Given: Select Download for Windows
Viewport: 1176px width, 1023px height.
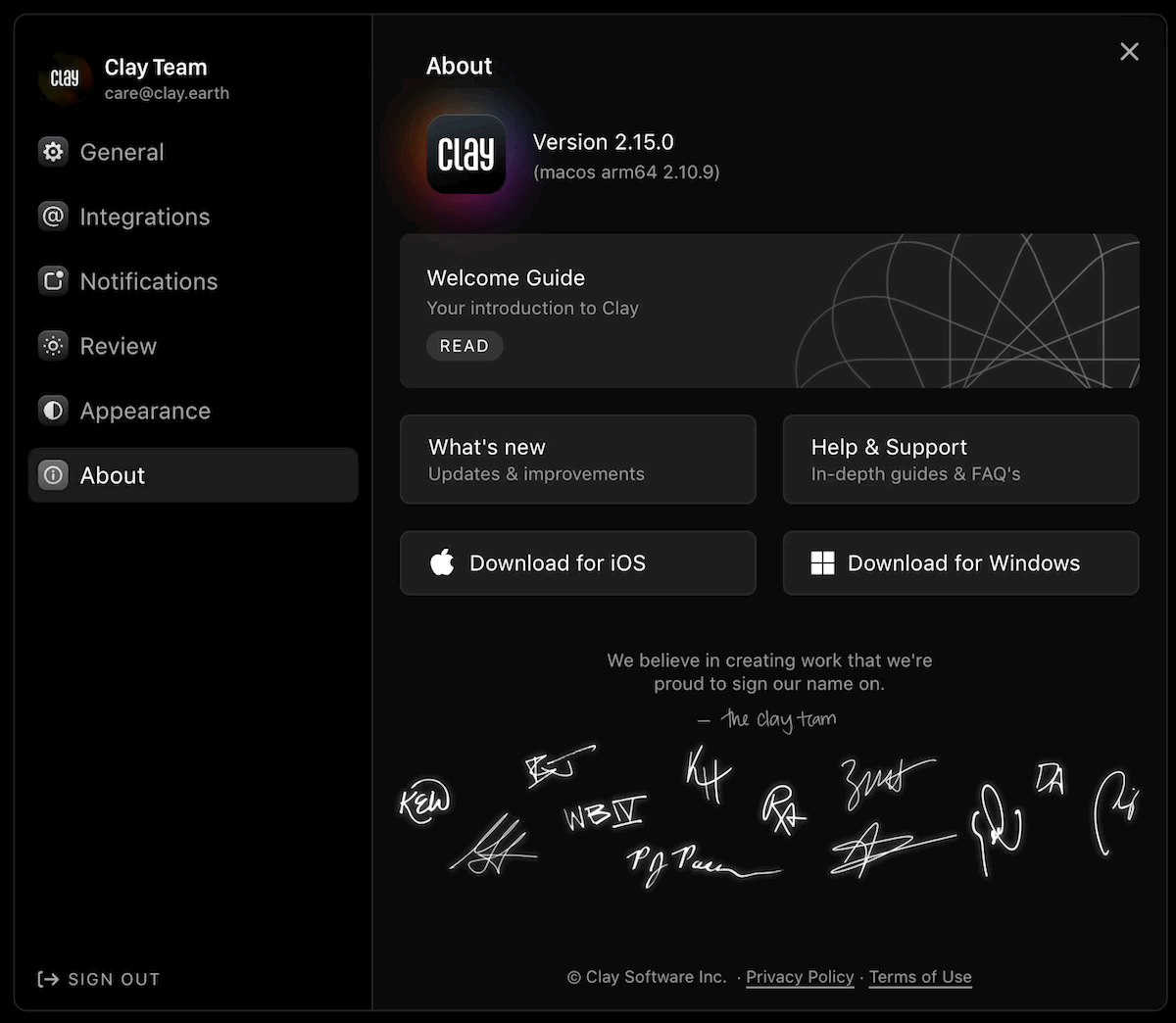Looking at the screenshot, I should pyautogui.click(x=961, y=563).
